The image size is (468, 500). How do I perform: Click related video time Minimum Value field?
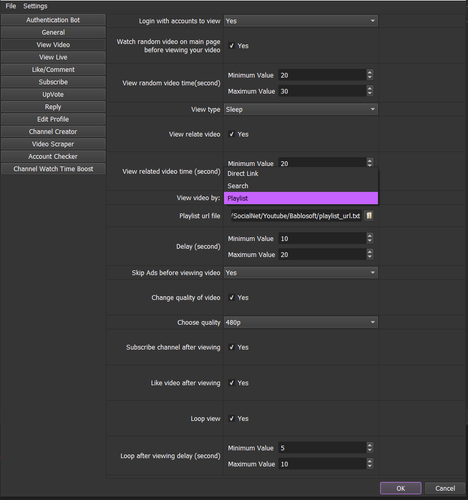pos(322,163)
